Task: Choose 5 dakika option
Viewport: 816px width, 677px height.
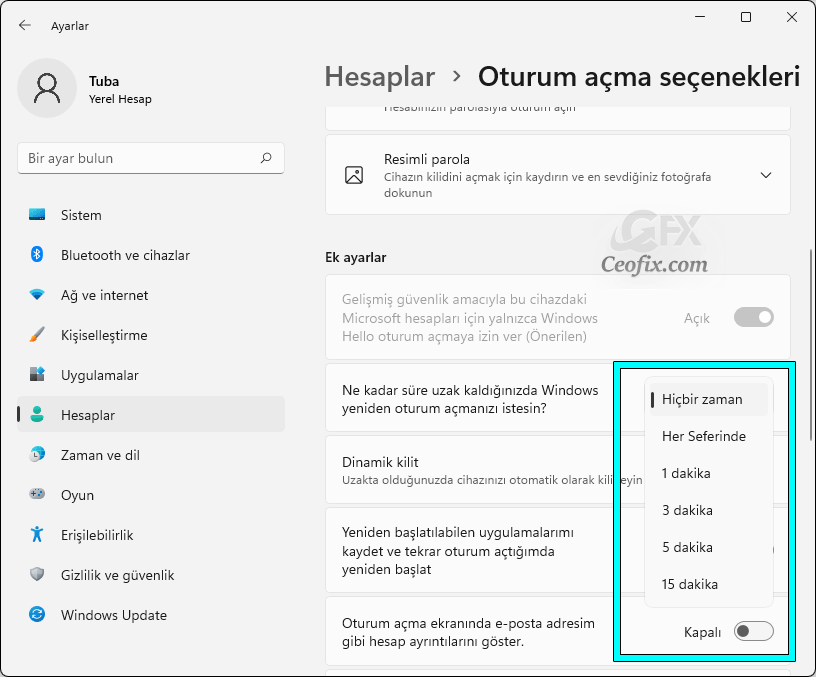Action: [709, 547]
